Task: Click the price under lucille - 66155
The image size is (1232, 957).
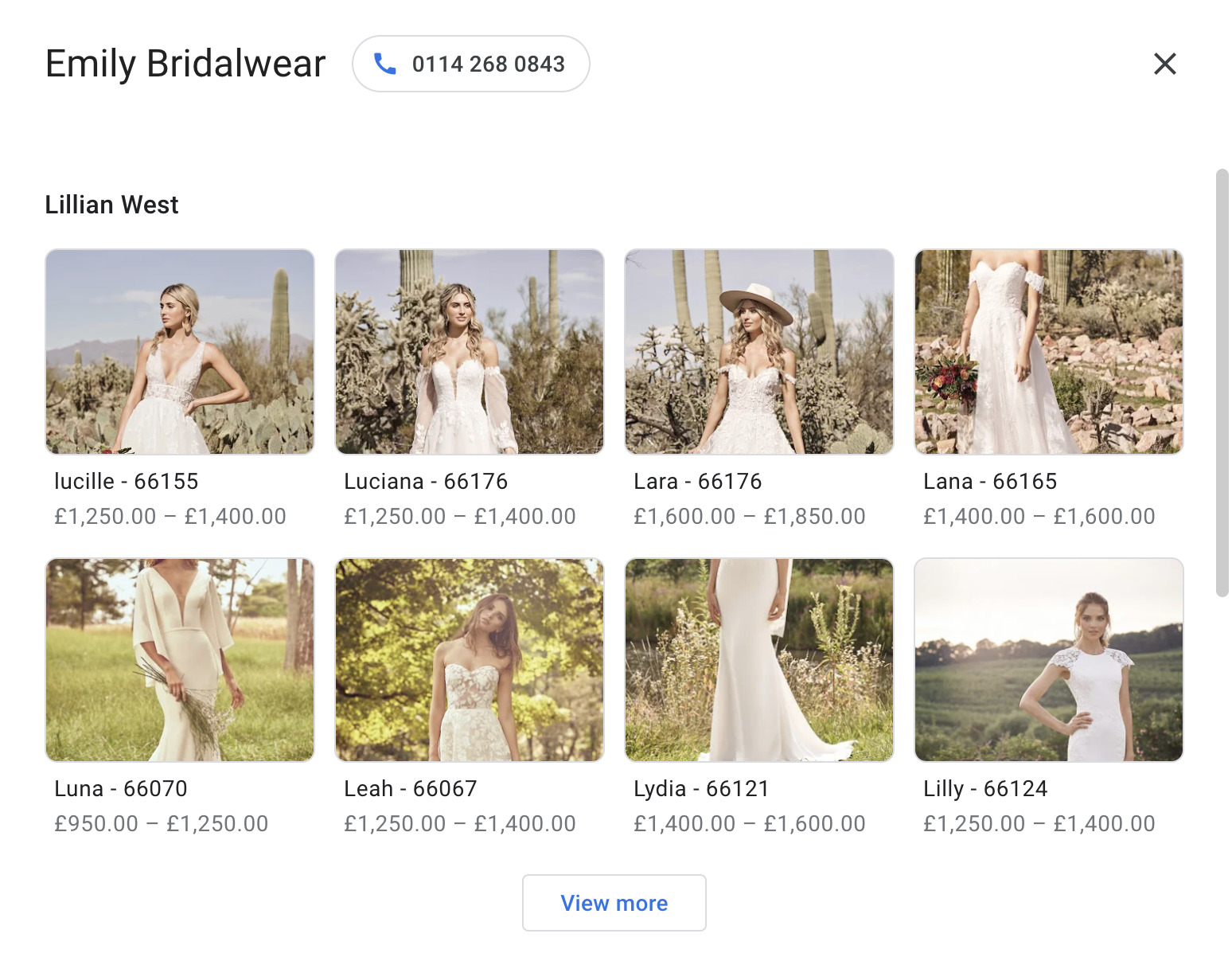Action: [170, 517]
